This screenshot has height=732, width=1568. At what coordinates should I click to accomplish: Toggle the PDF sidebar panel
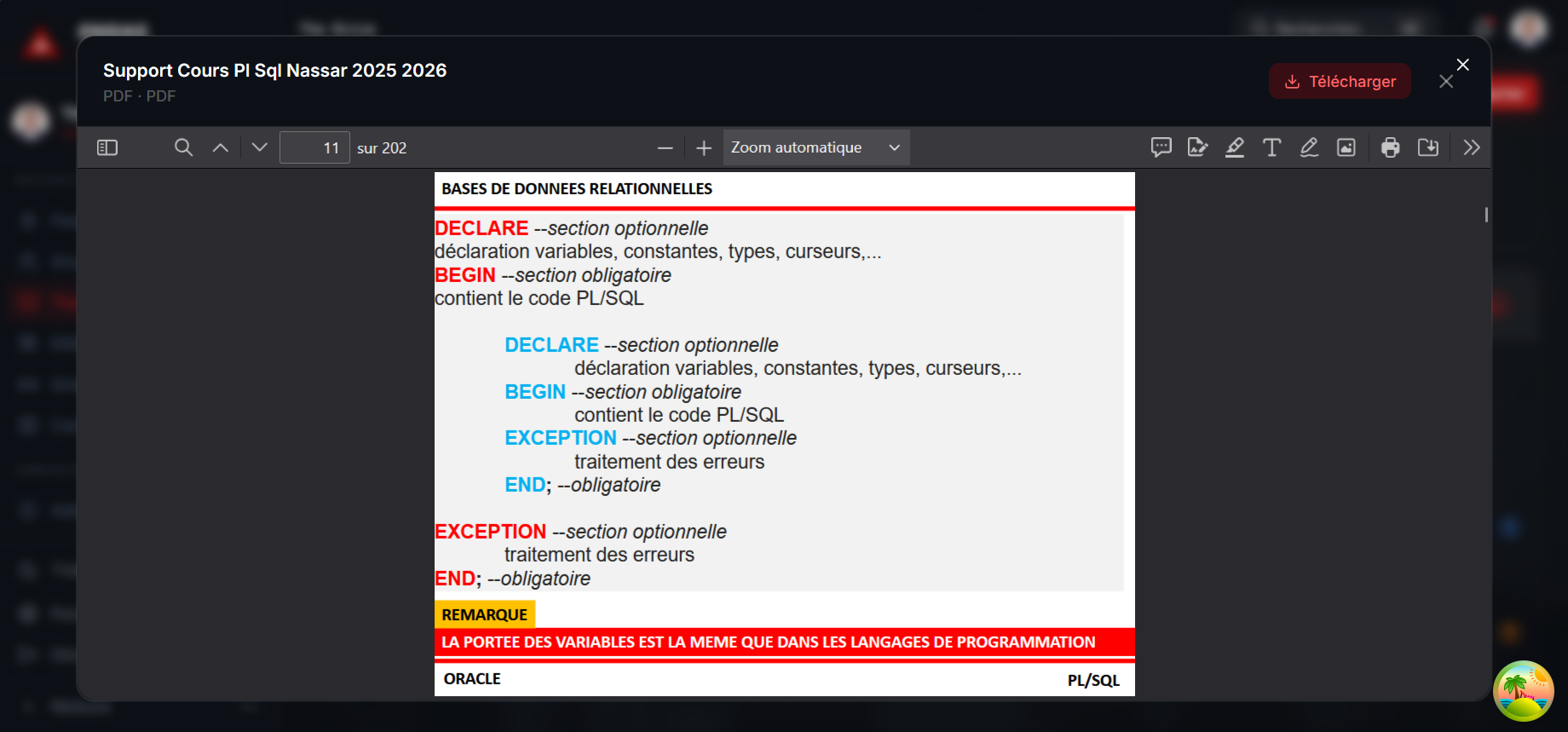pos(107,147)
